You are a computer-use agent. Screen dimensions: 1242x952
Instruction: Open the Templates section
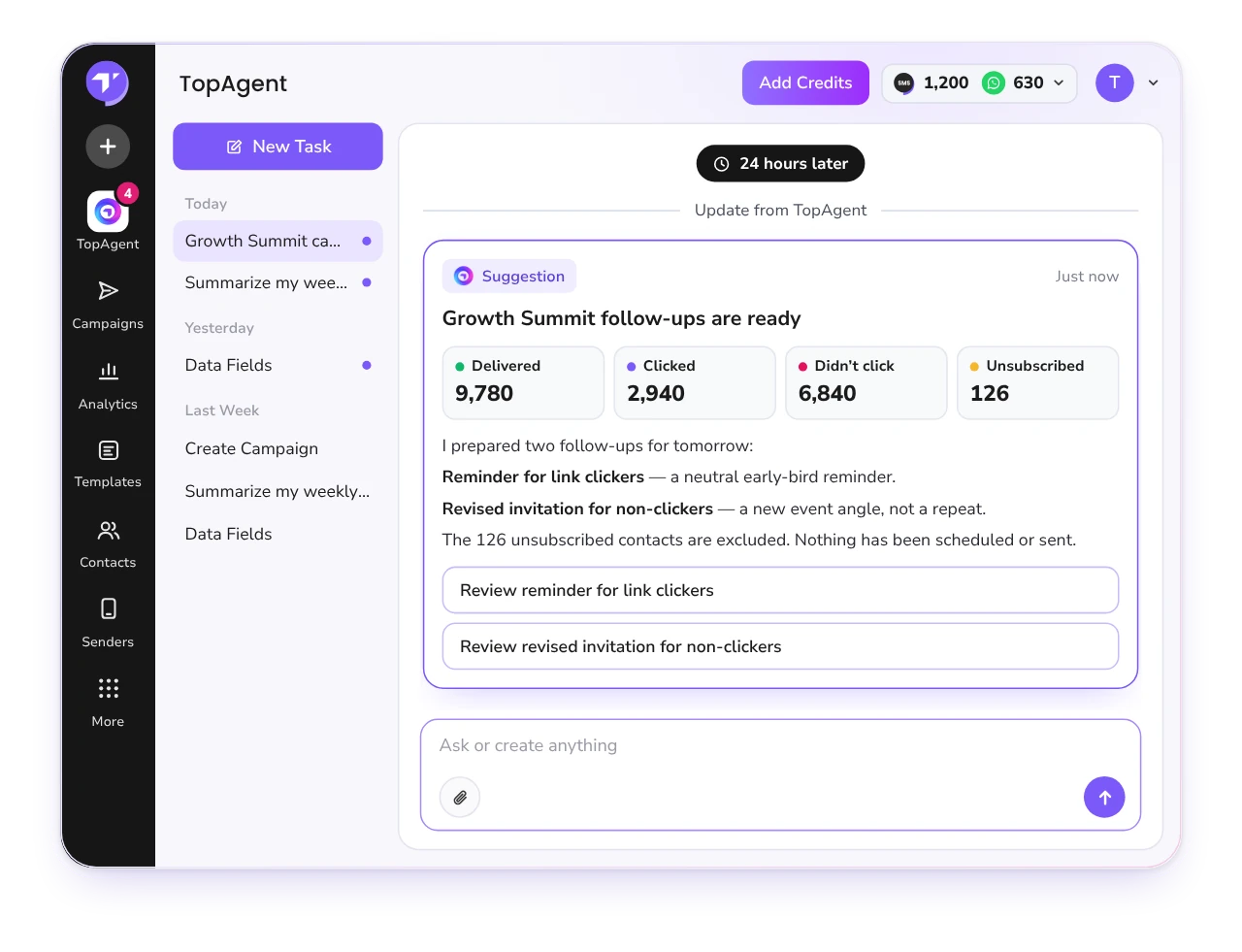108,464
